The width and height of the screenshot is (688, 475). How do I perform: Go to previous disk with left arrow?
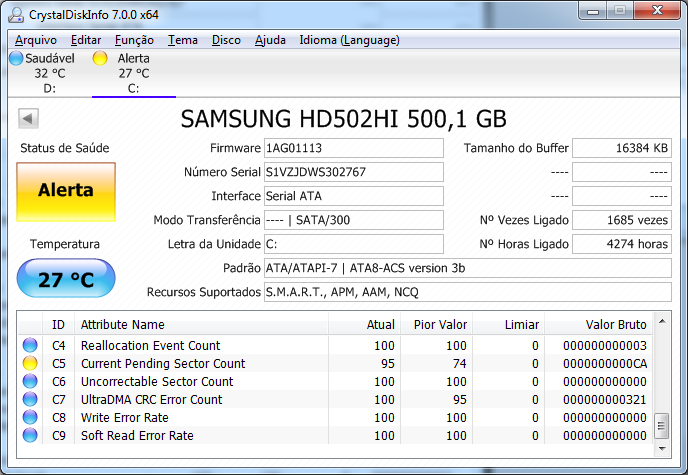(x=29, y=118)
